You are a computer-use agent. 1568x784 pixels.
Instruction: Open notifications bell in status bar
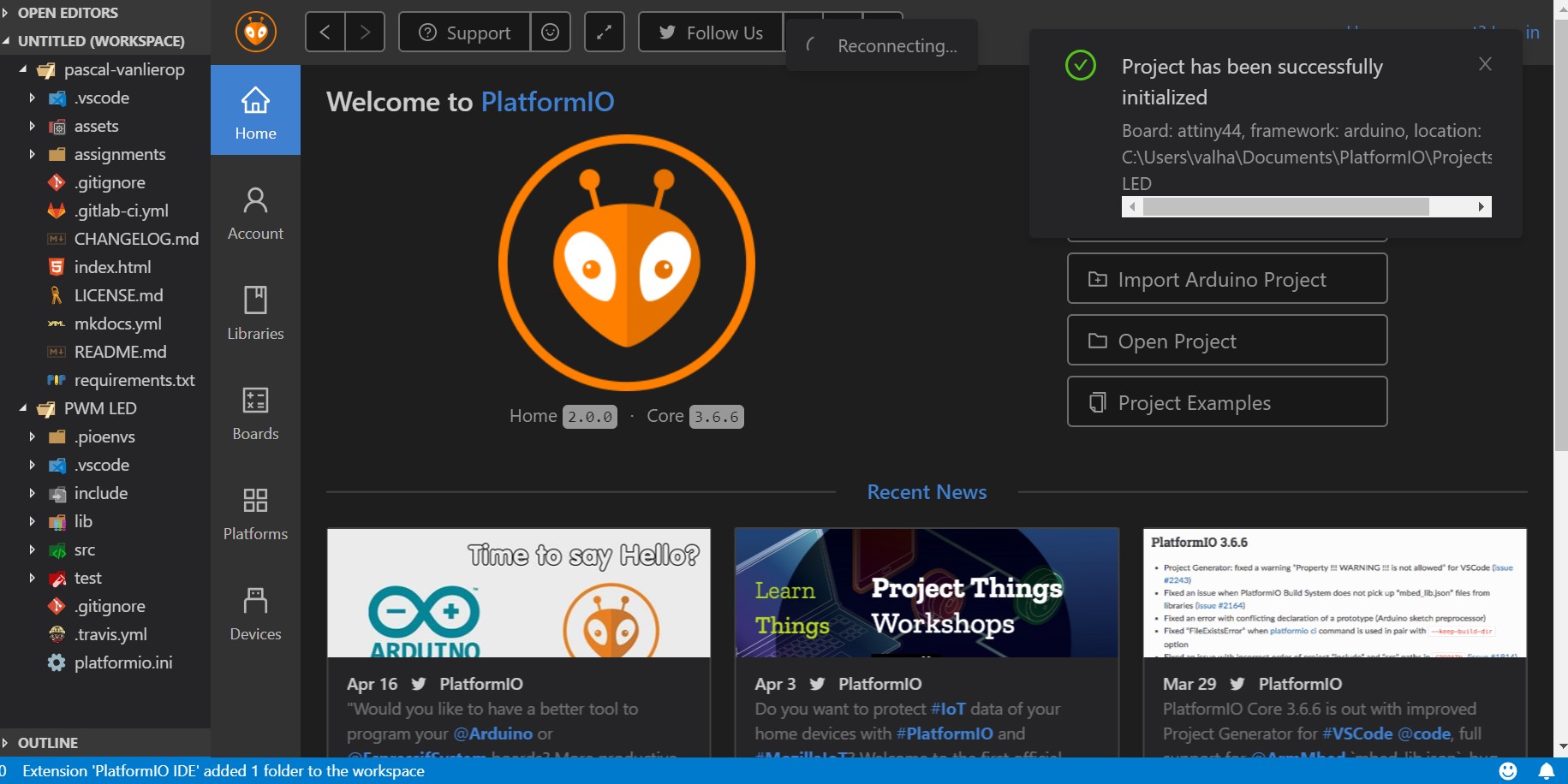[x=1547, y=771]
